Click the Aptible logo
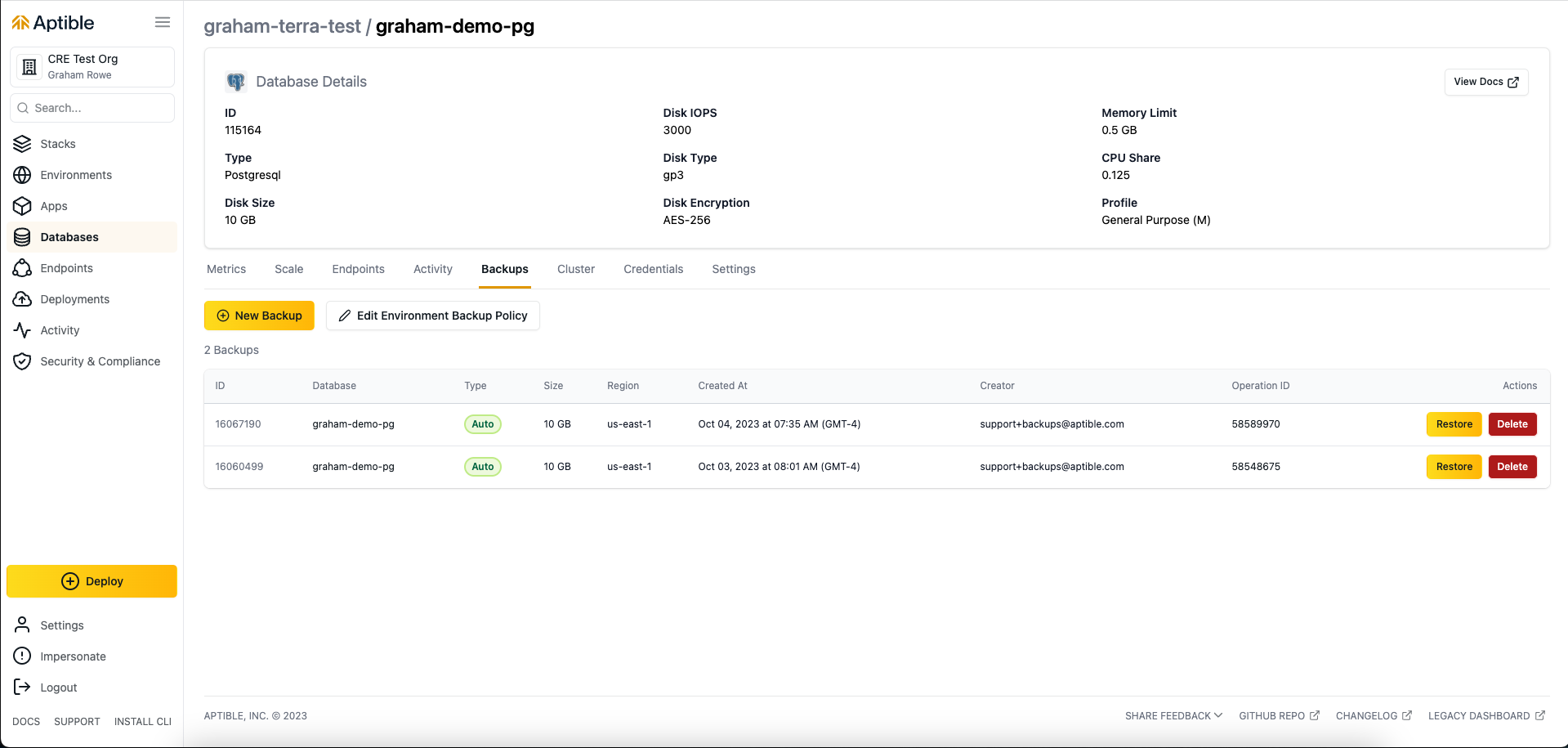Image resolution: width=1568 pixels, height=748 pixels. (53, 23)
